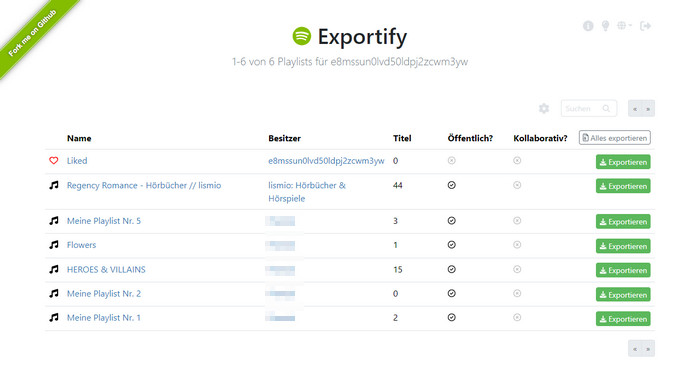Click the Exportify heading text

[x=362, y=37]
